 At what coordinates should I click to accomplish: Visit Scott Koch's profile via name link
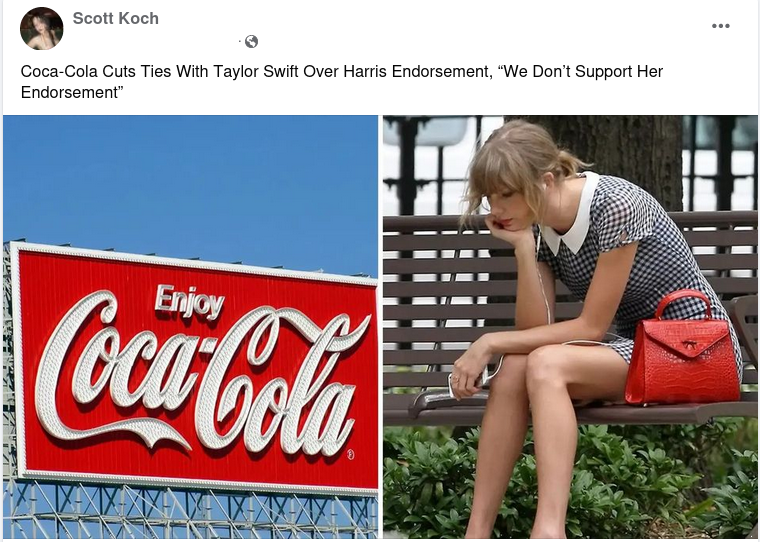(x=115, y=18)
